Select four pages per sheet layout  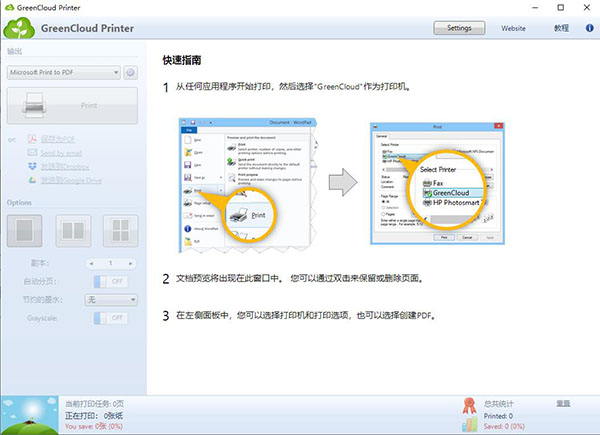[121, 231]
